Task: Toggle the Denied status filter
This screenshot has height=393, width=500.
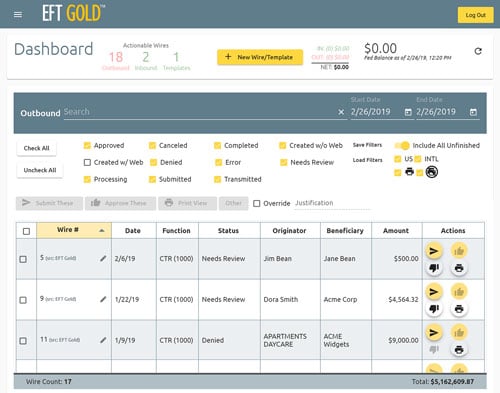Action: (153, 162)
